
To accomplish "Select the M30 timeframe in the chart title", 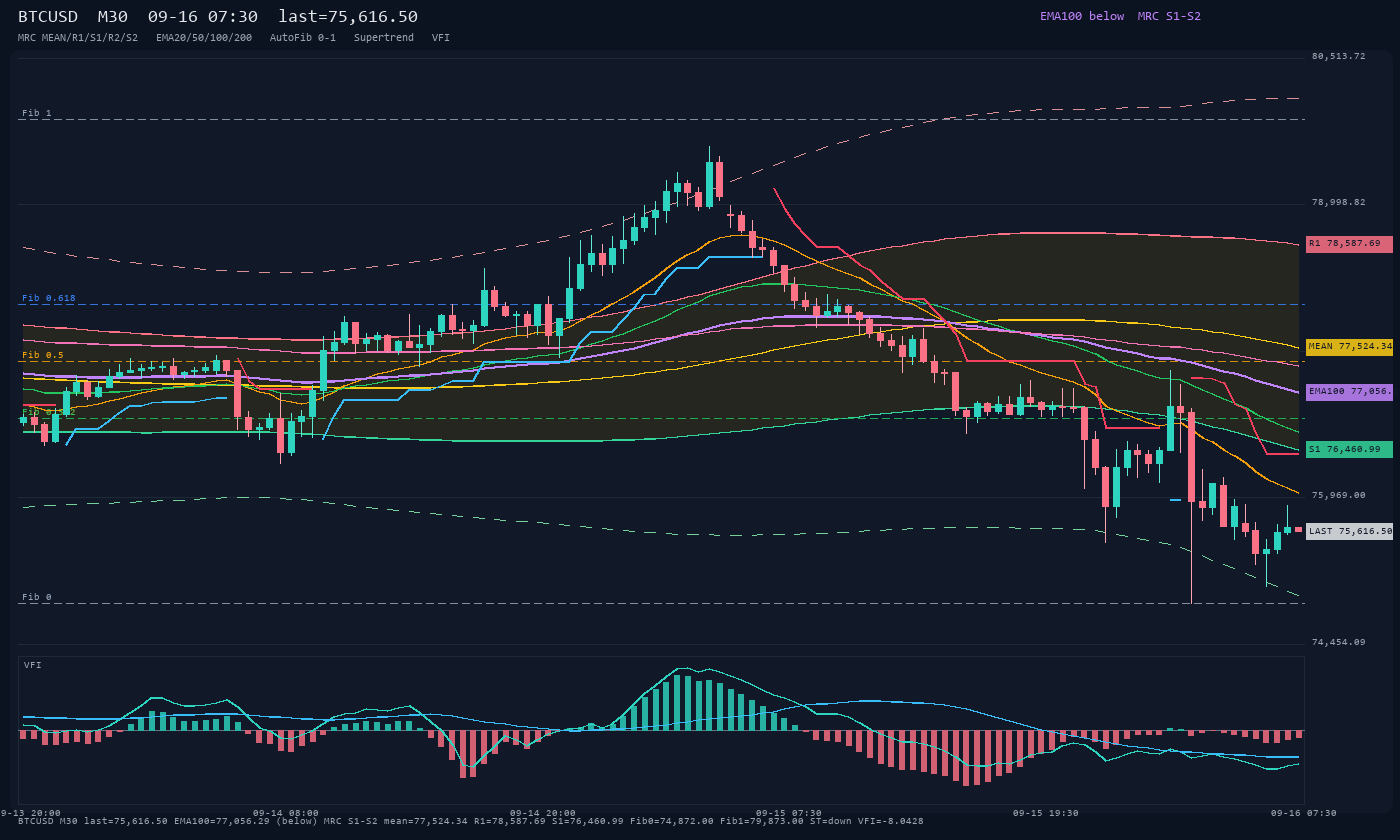I will (115, 17).
